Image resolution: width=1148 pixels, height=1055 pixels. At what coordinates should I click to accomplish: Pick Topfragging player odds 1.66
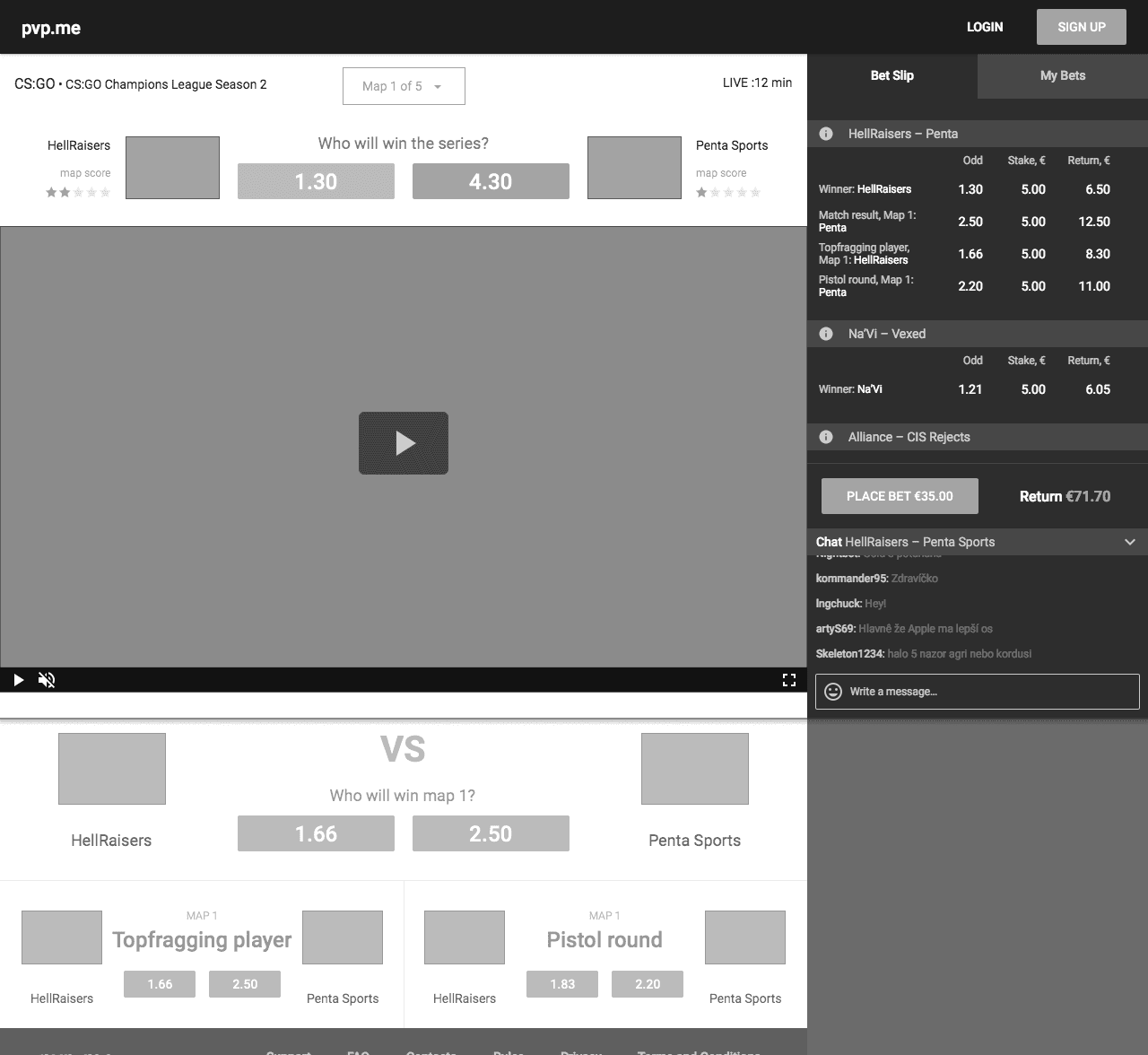(x=160, y=984)
